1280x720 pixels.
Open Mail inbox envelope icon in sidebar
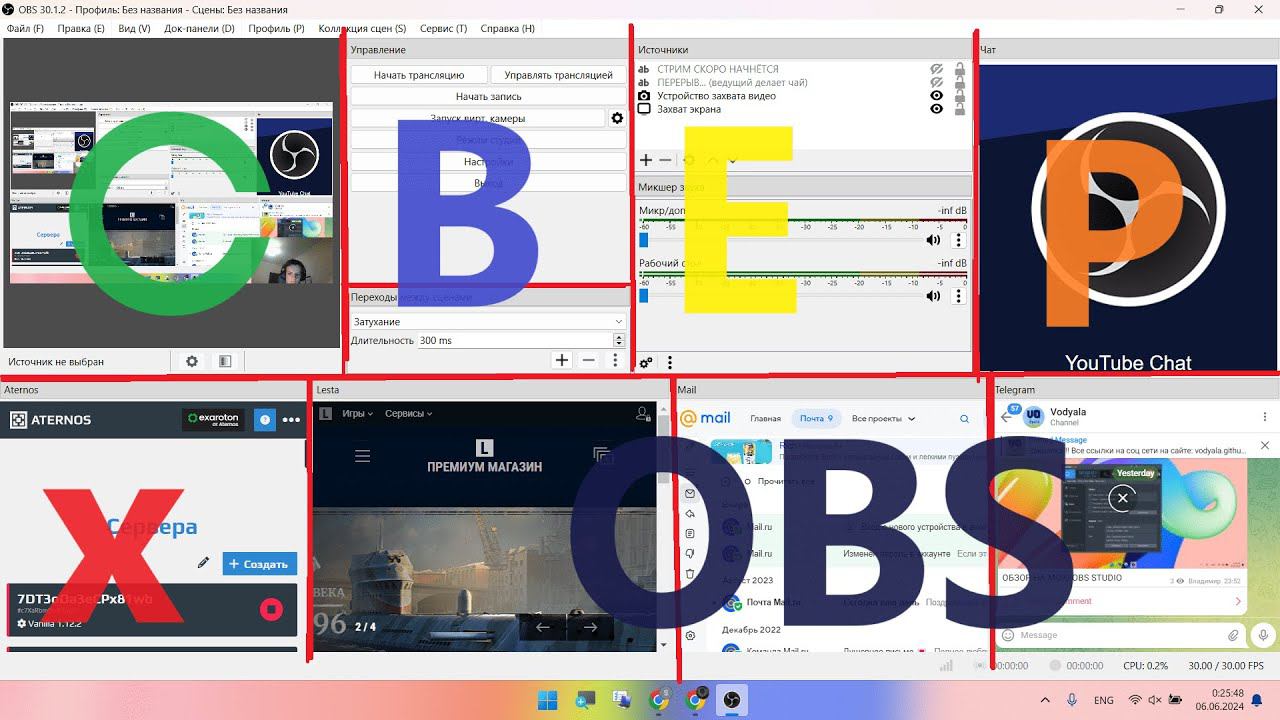pos(690,494)
